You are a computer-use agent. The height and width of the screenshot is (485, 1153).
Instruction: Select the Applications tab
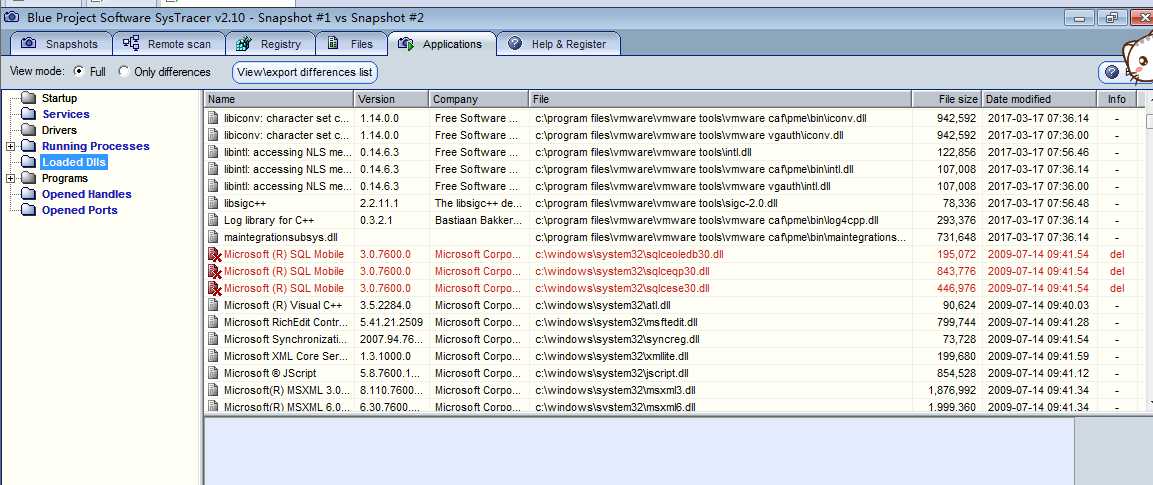[x=441, y=44]
